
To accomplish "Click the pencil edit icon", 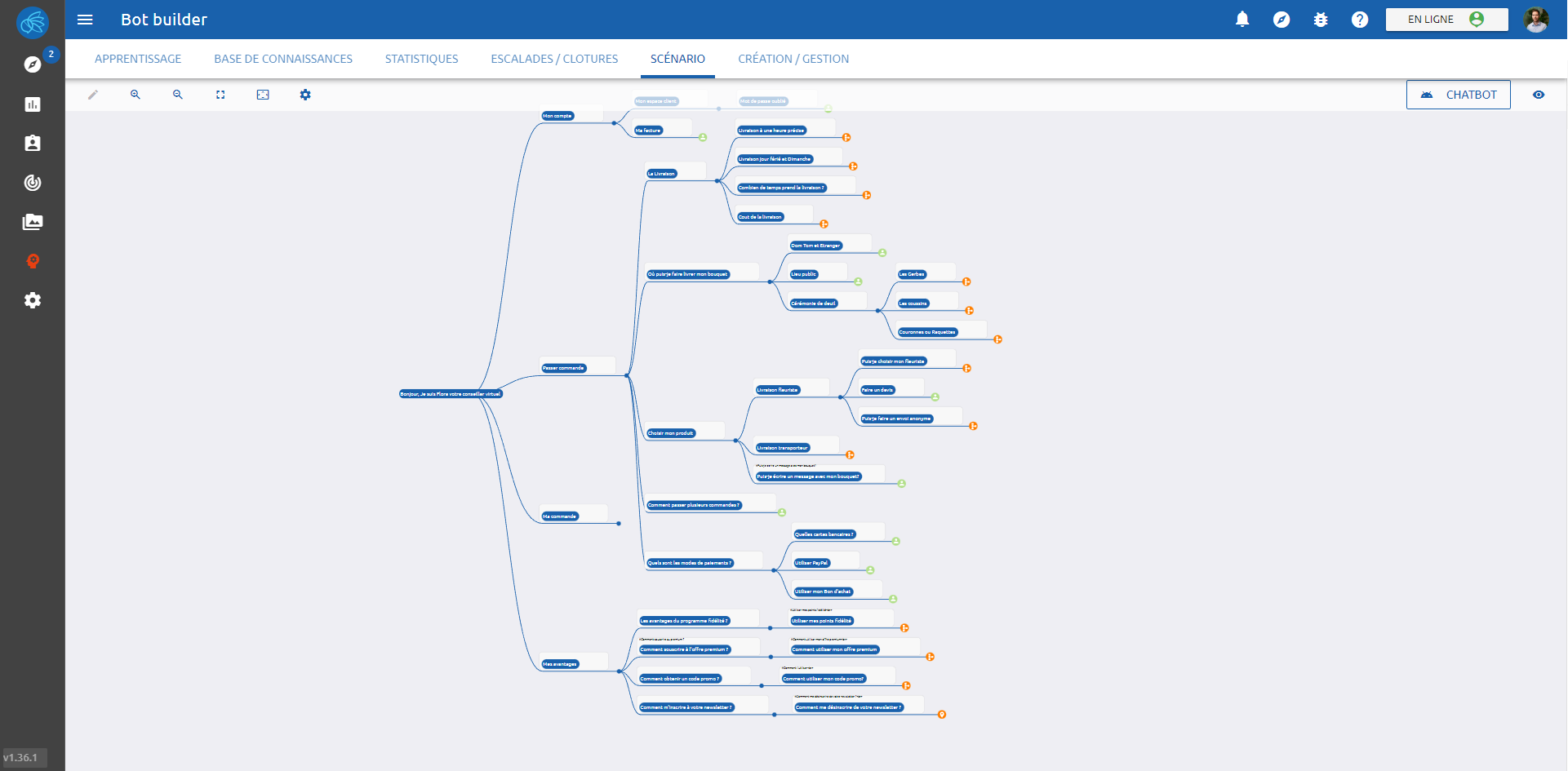I will 93,95.
